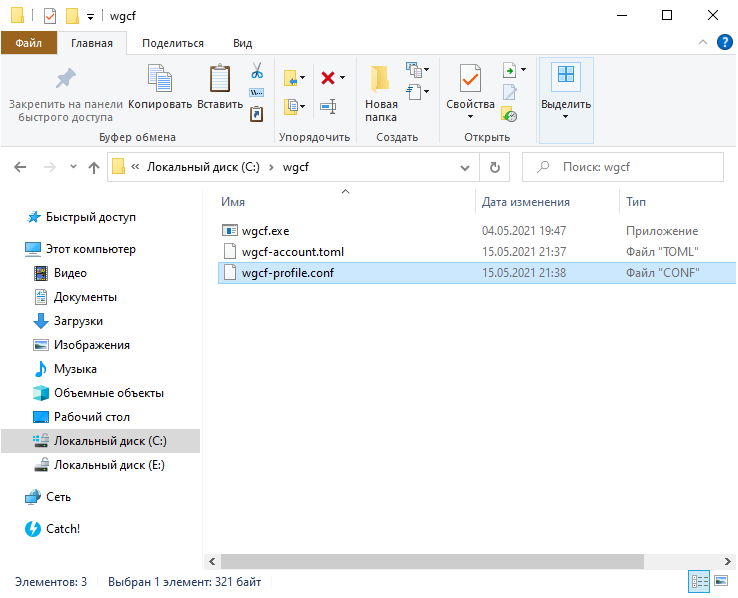Click the Свойства checkmark icon
Viewport: 738px width, 598px height.
pyautogui.click(x=470, y=78)
